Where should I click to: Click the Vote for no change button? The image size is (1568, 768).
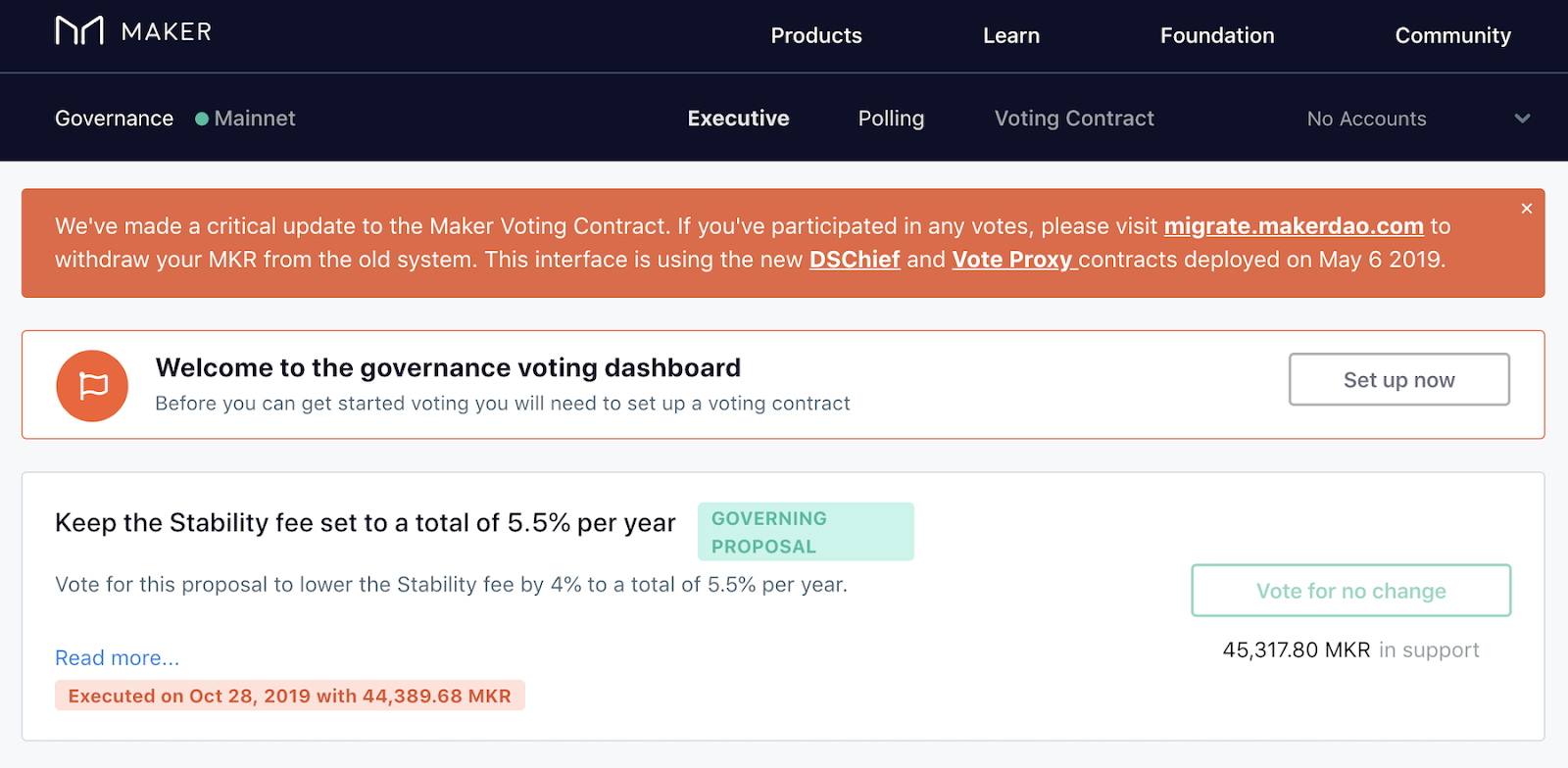(1350, 591)
